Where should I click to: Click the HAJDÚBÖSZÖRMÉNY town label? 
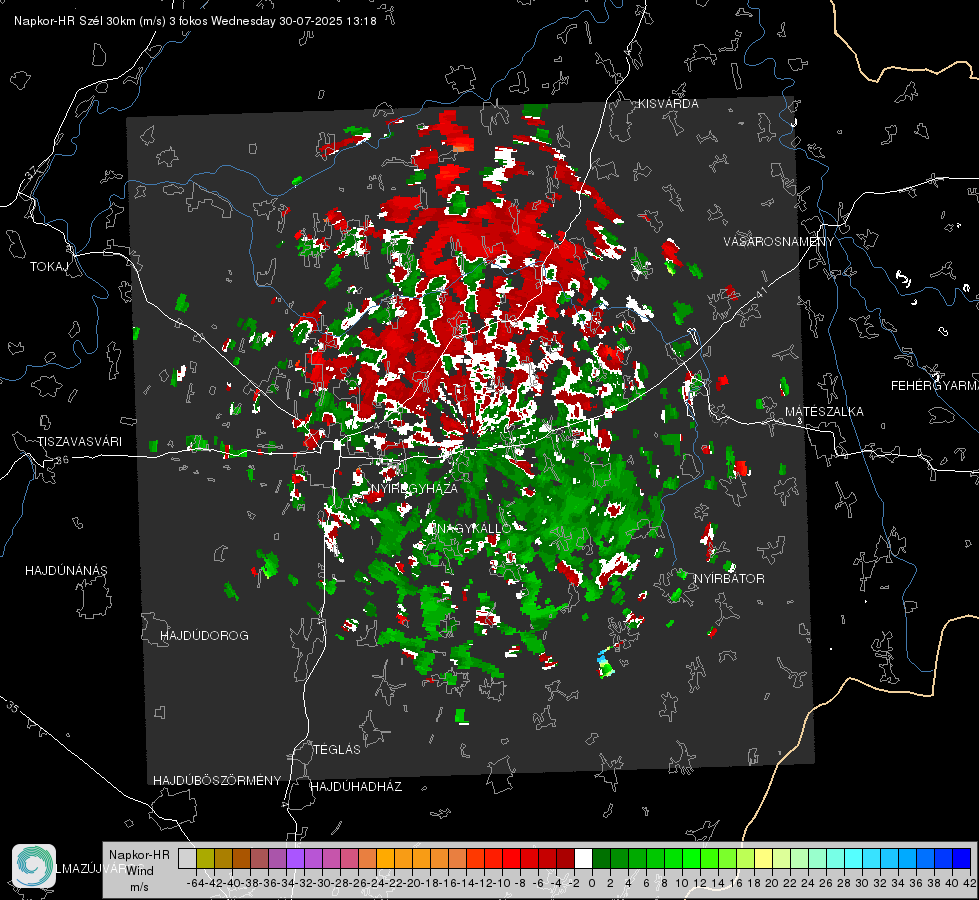[x=217, y=781]
